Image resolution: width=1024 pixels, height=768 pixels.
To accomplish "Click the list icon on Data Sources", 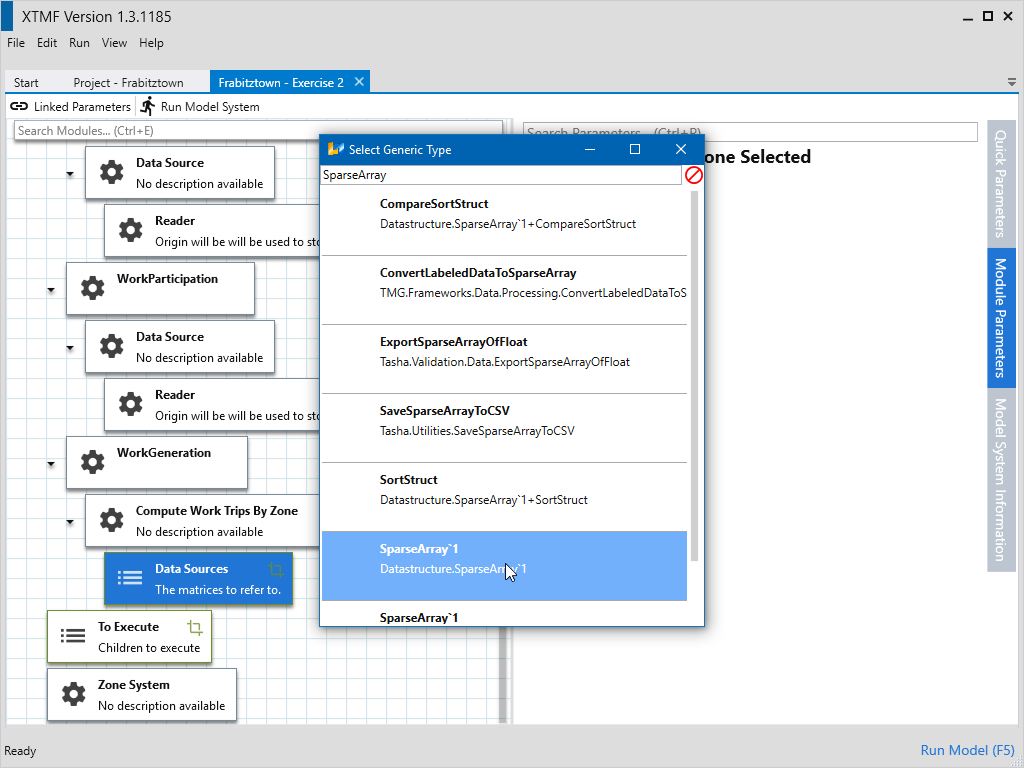I will pyautogui.click(x=130, y=578).
